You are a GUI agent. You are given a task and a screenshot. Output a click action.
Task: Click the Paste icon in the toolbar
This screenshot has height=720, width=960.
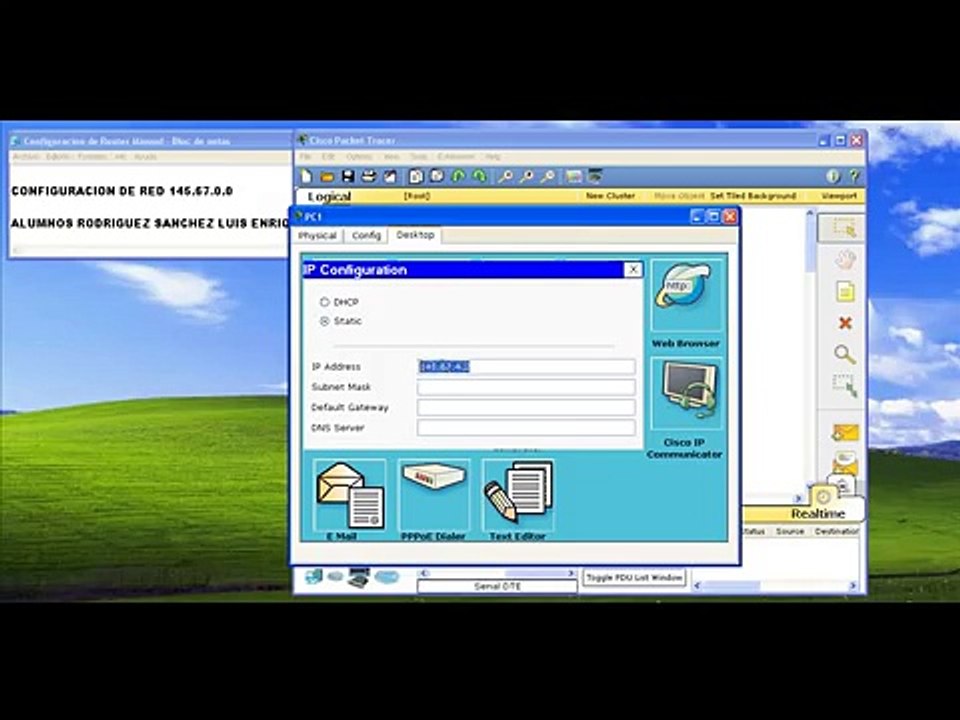click(437, 176)
